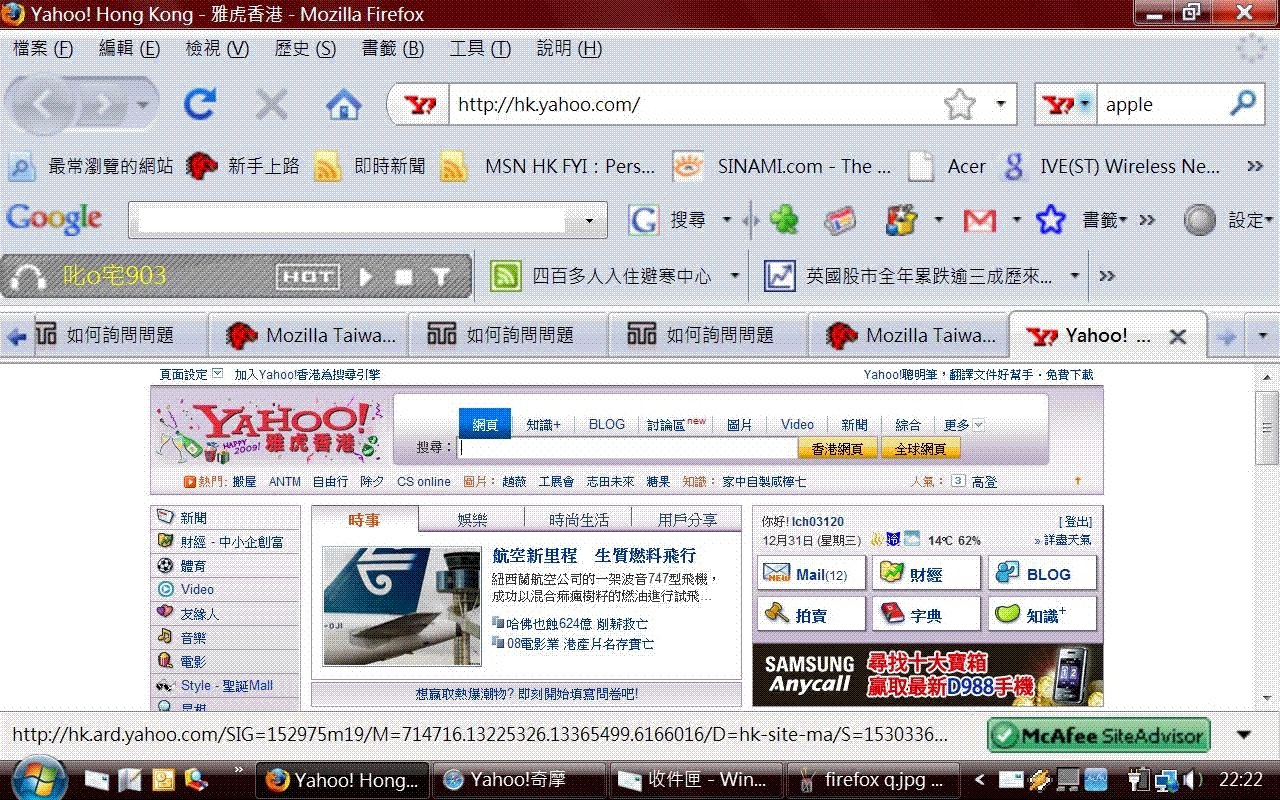1280x800 pixels.
Task: Click the page vertical scrollbar thumb
Action: click(x=1268, y=427)
